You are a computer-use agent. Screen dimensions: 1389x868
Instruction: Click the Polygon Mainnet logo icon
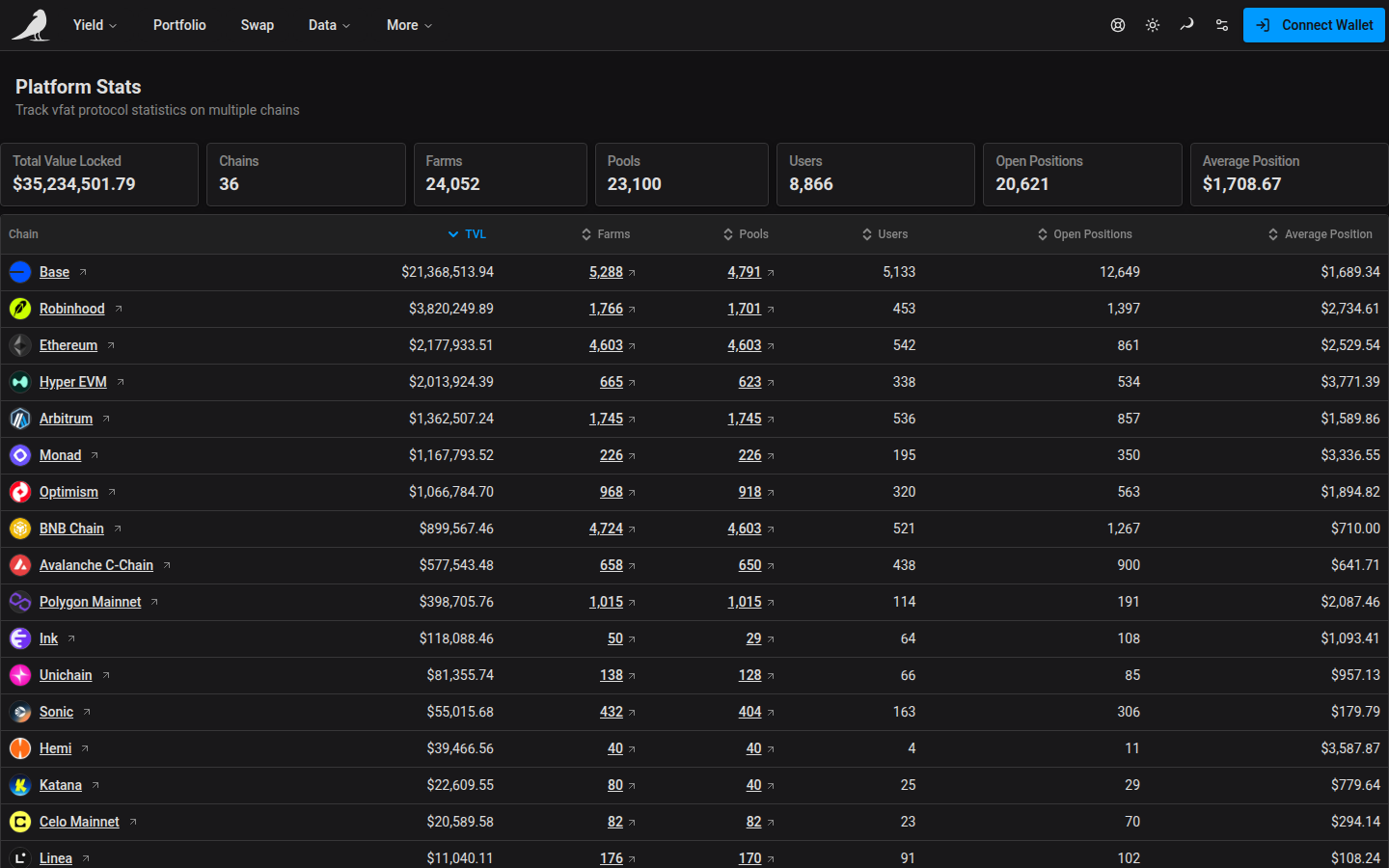(20, 602)
